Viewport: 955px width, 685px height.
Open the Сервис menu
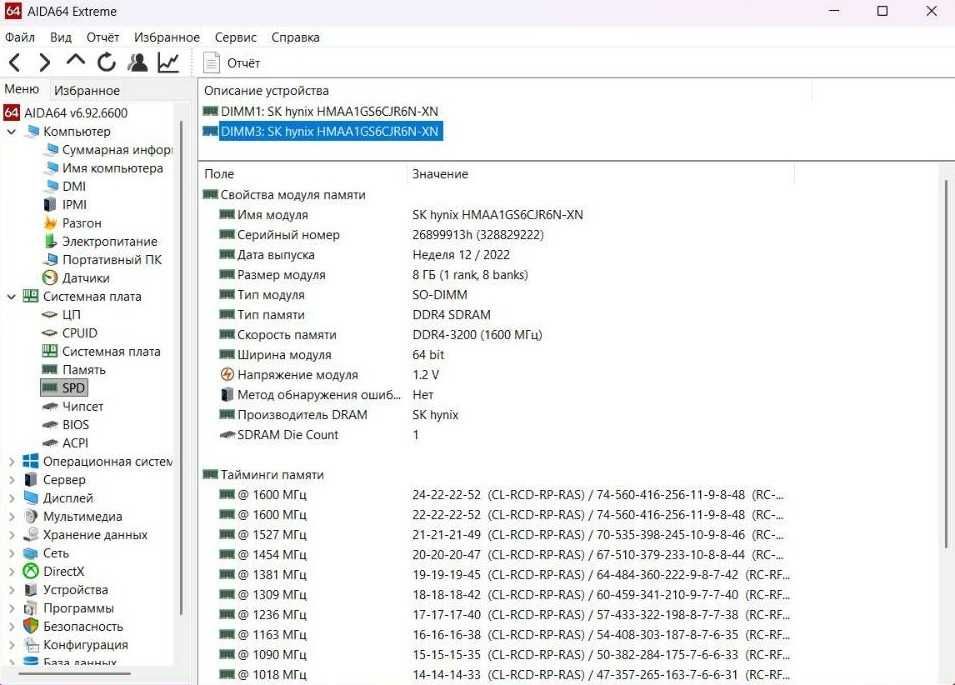point(235,37)
